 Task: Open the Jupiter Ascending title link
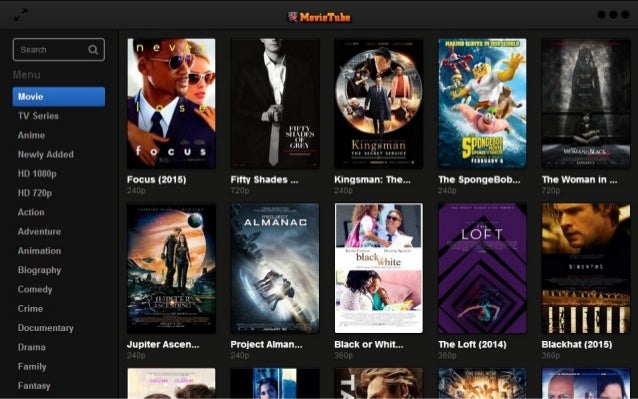click(163, 344)
